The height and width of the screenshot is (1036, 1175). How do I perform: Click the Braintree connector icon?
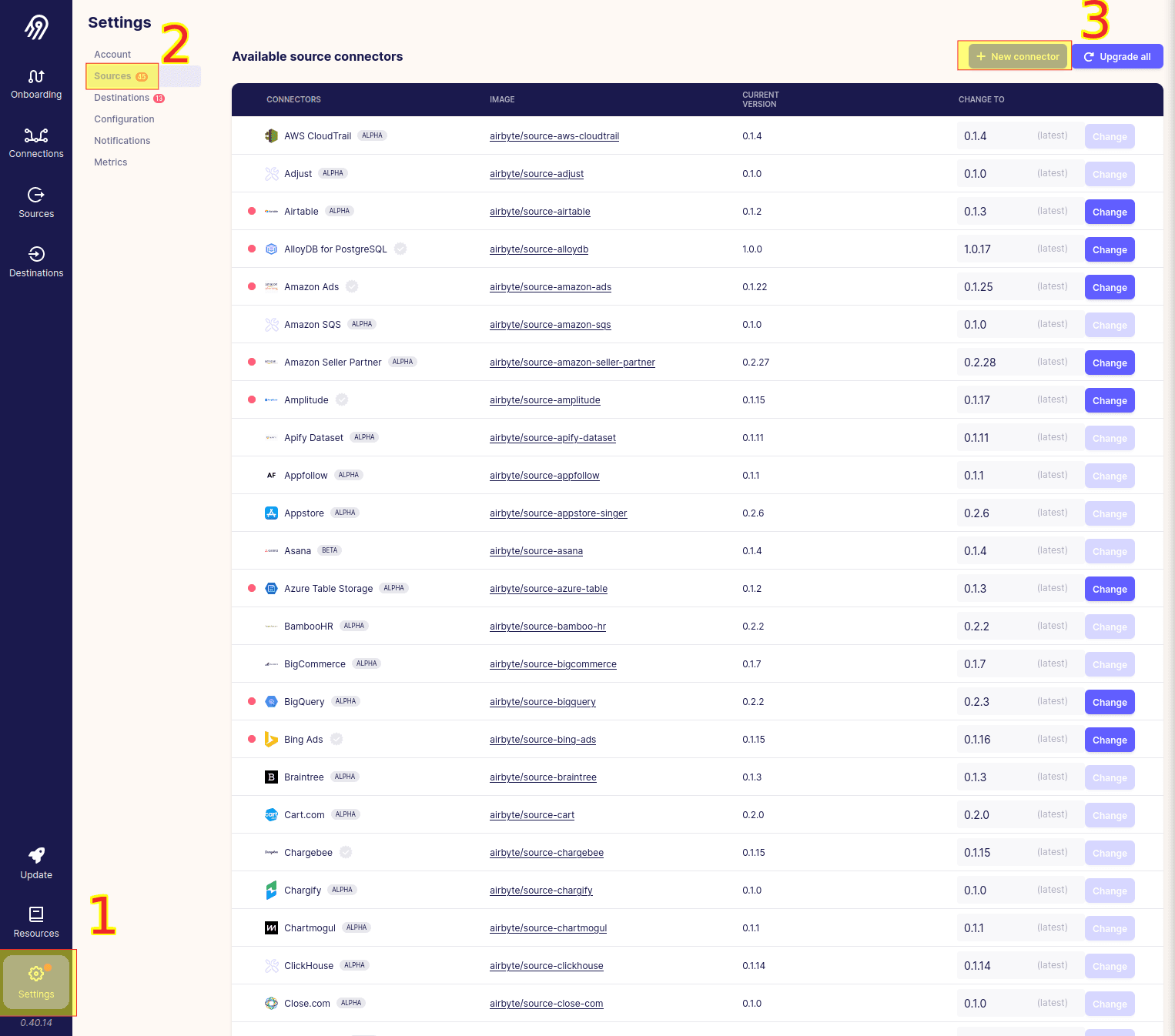[x=271, y=777]
